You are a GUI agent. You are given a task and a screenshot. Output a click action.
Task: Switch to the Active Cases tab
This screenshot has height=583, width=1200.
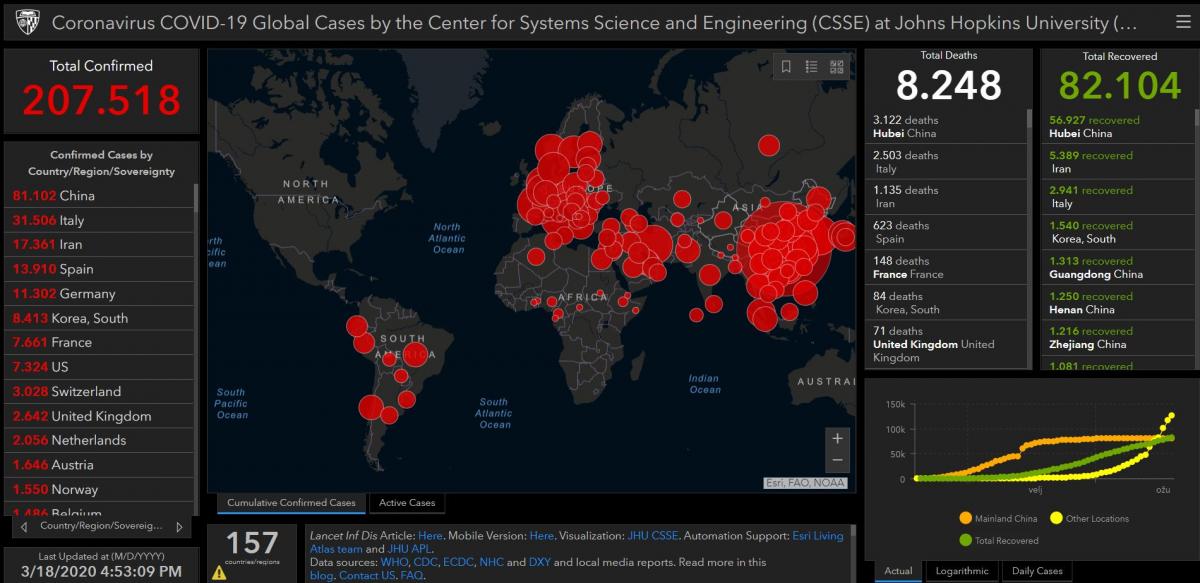[x=406, y=503]
